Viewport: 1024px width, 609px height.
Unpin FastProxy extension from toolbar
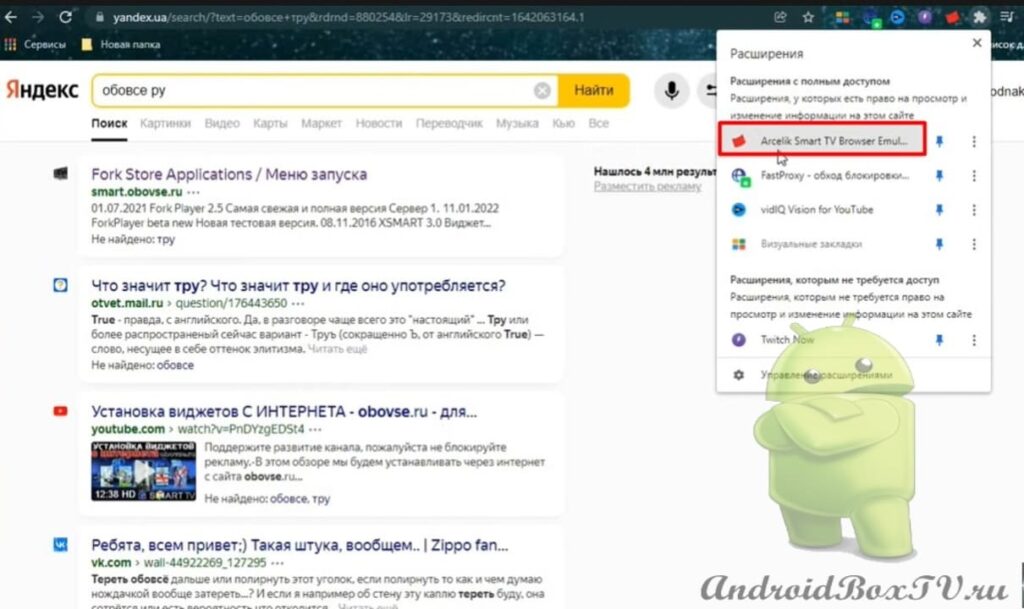click(939, 176)
